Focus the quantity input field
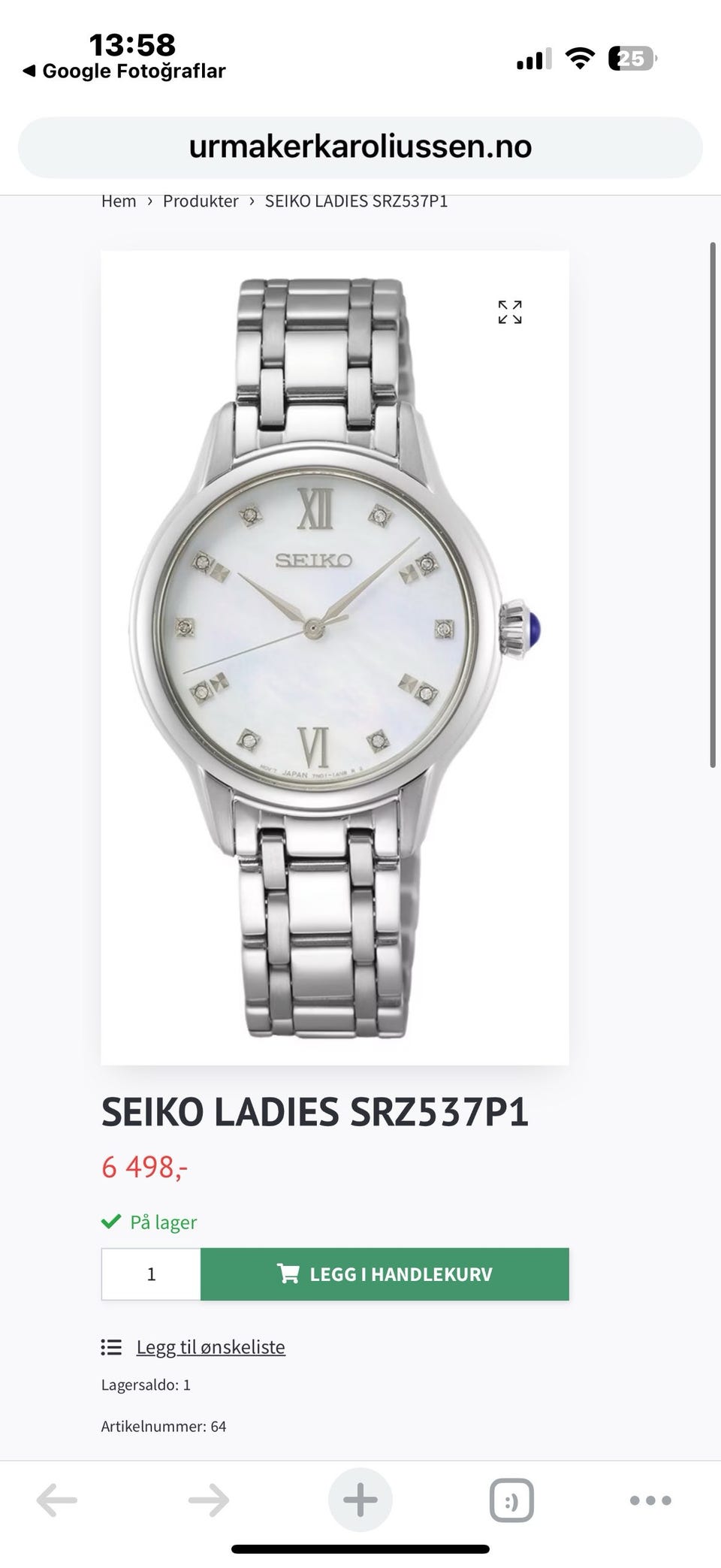 [x=151, y=1273]
